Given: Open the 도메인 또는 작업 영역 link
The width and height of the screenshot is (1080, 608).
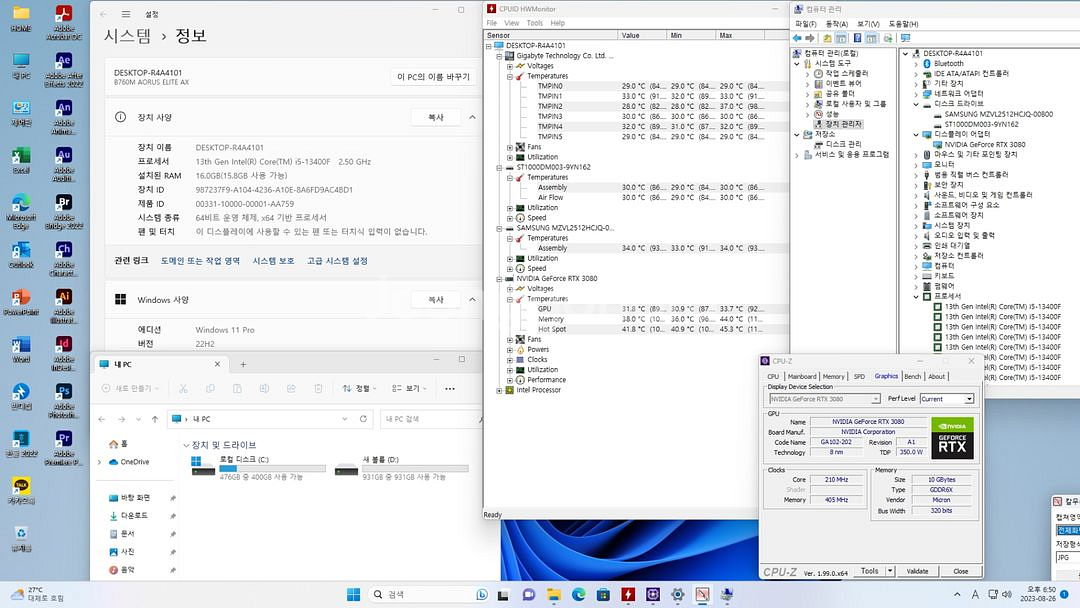Looking at the screenshot, I should [200, 261].
